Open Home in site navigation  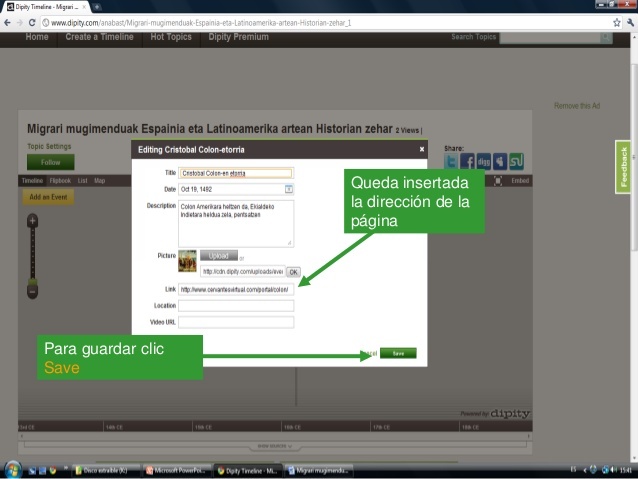(x=37, y=37)
